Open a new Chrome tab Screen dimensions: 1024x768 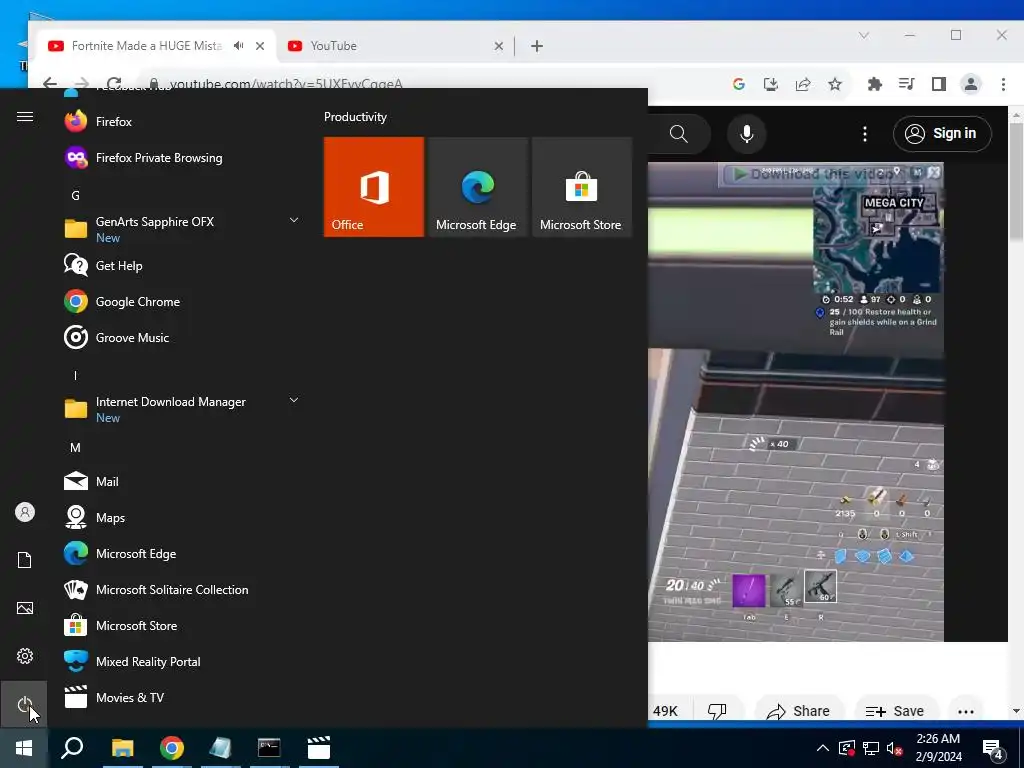coord(537,46)
